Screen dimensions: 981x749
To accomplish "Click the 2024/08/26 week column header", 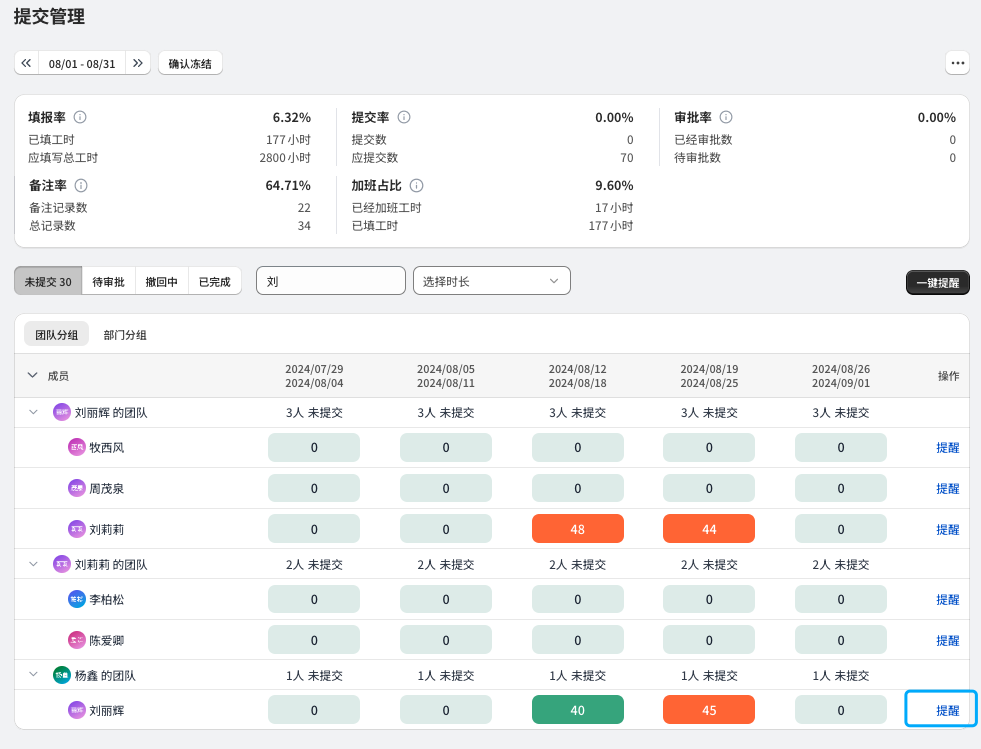I will [841, 376].
